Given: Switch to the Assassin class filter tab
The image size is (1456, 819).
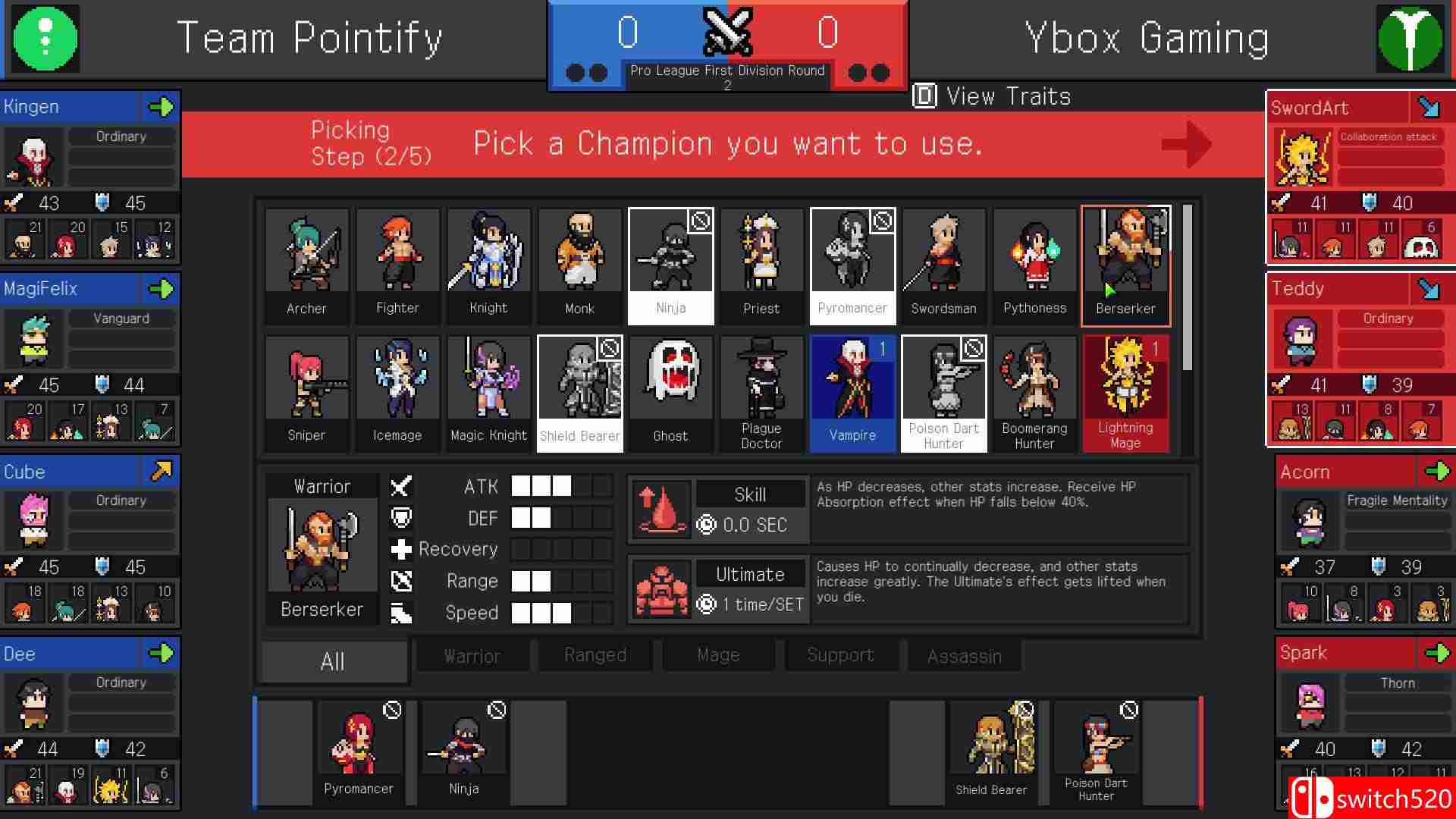Looking at the screenshot, I should click(963, 656).
